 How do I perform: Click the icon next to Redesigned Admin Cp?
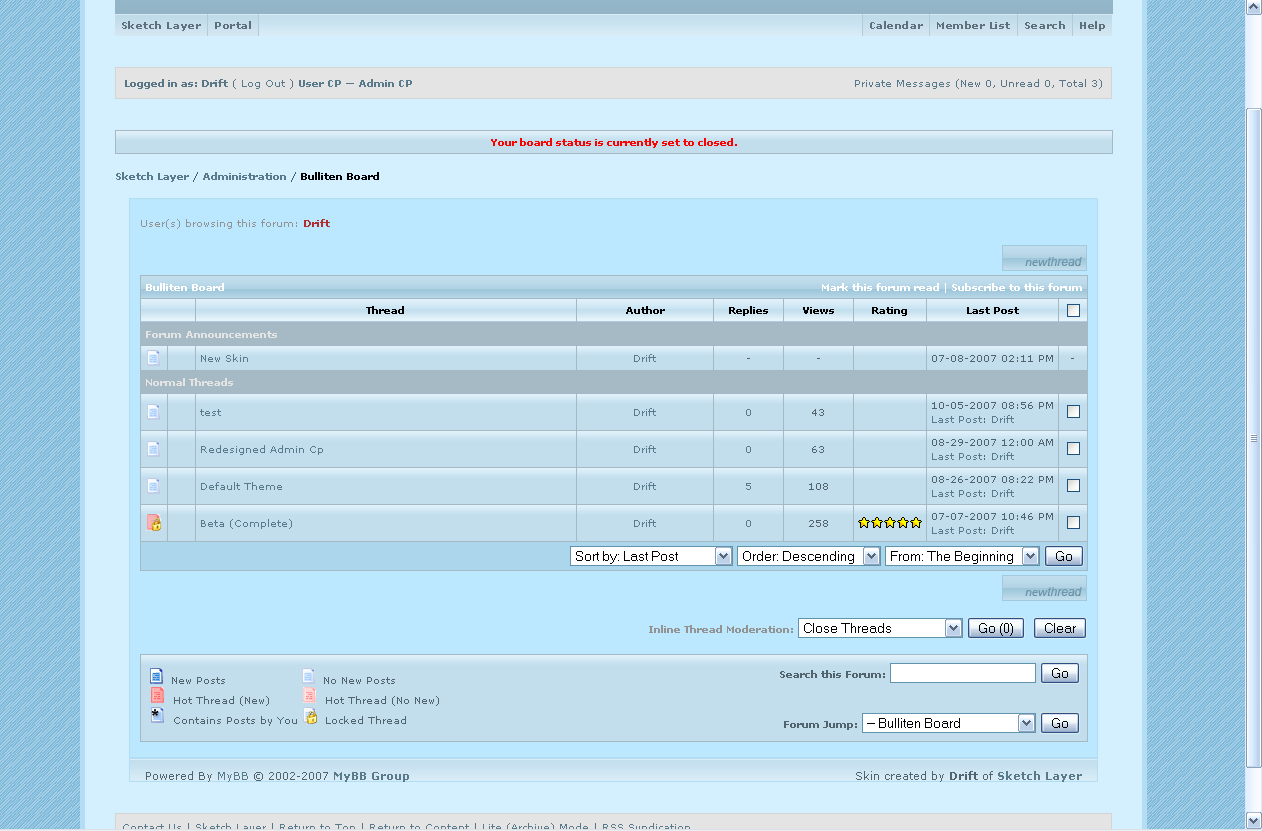pos(153,449)
